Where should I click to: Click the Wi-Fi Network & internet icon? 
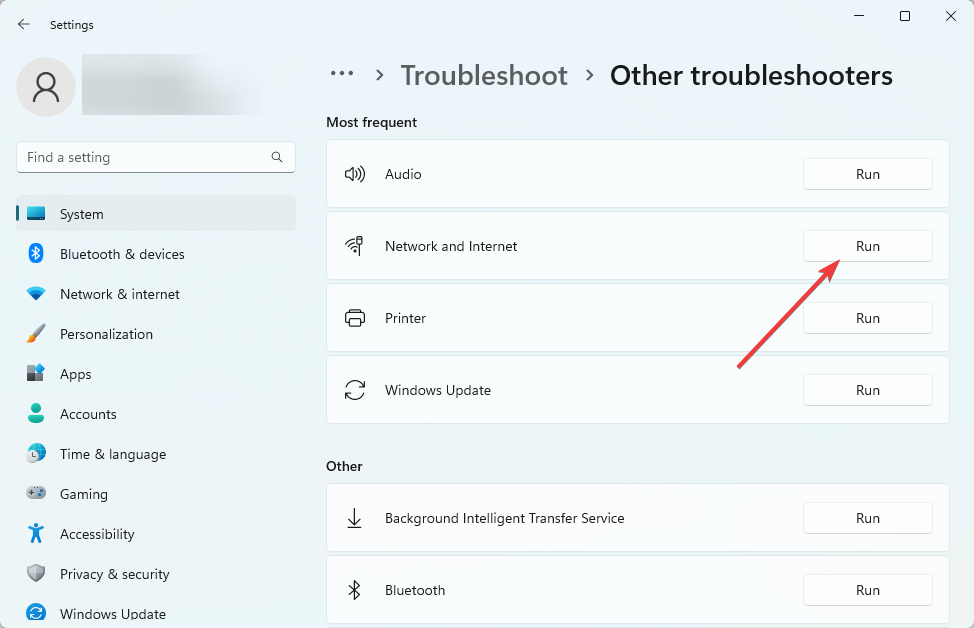tap(36, 294)
